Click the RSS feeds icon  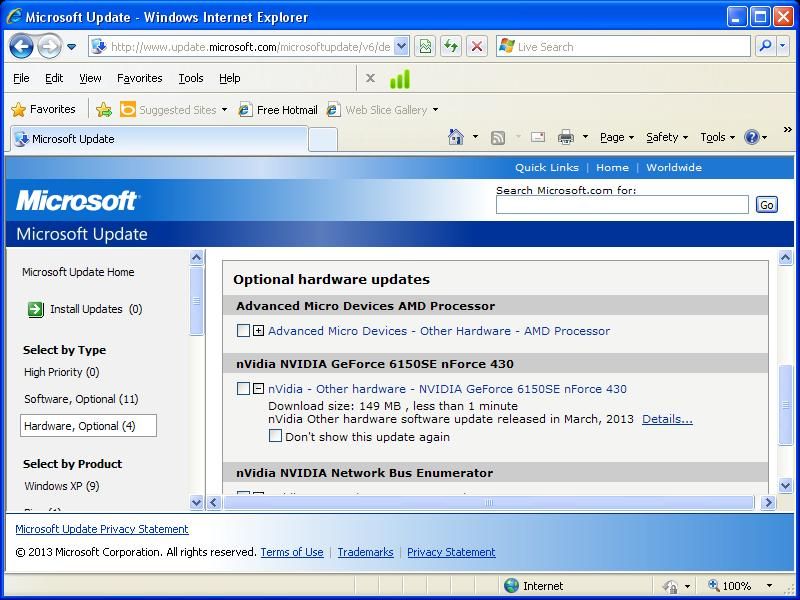point(497,137)
